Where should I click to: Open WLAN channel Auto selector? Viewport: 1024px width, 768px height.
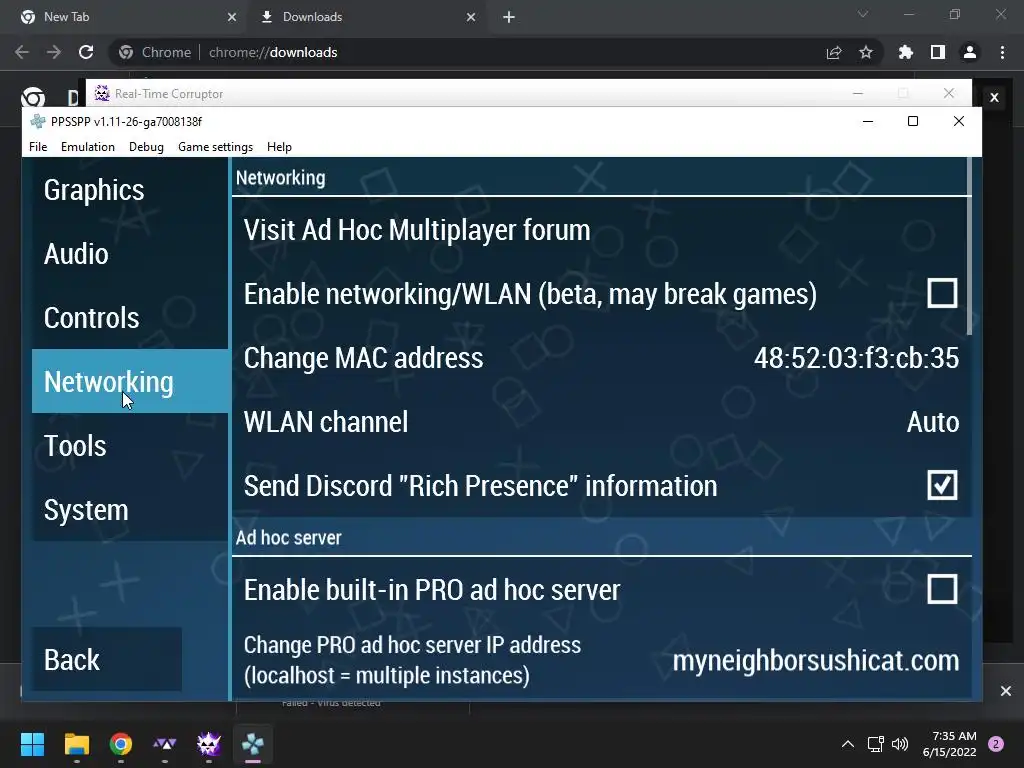tap(601, 422)
